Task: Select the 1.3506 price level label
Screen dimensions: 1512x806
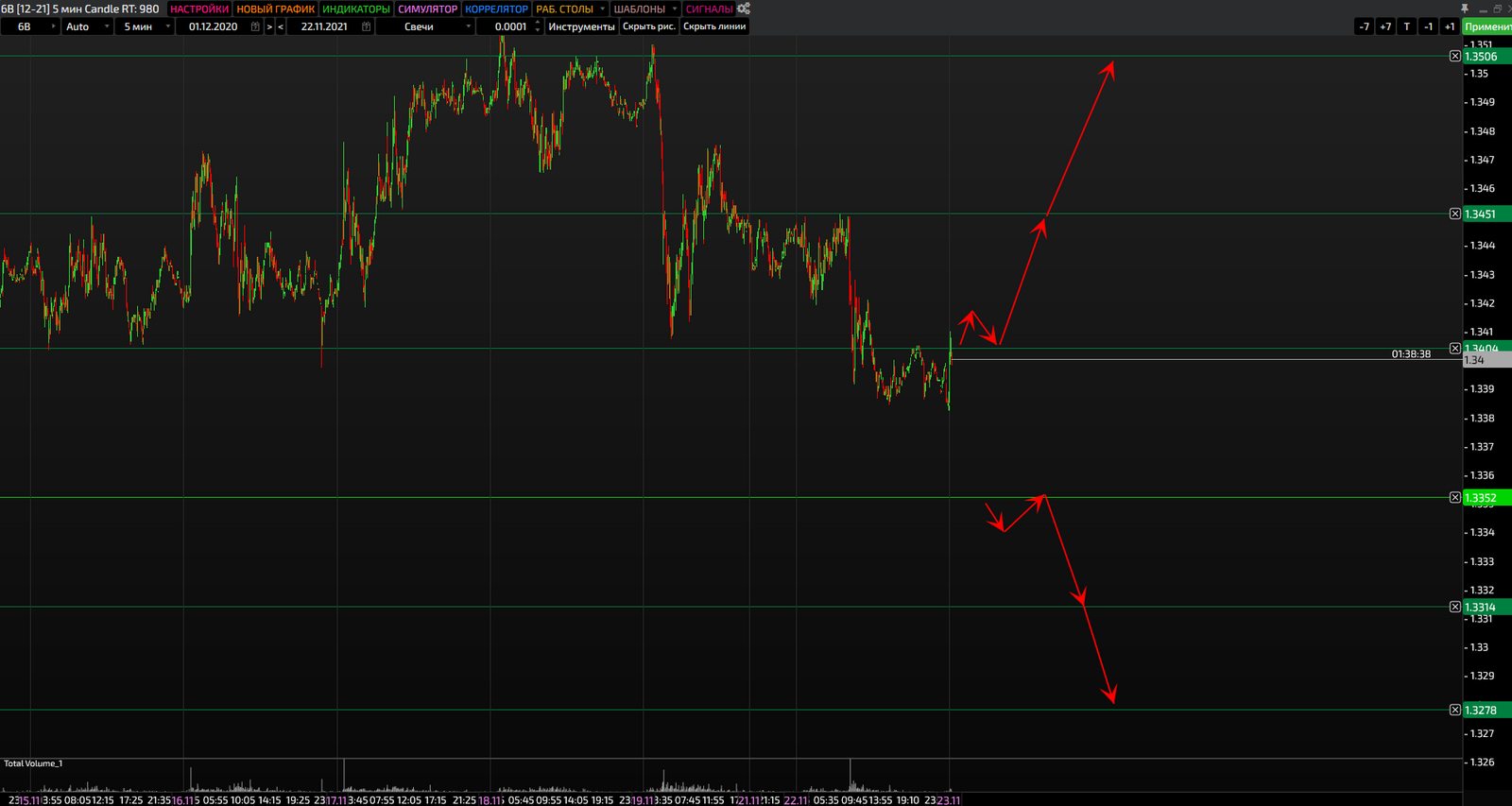Action: [1487, 57]
